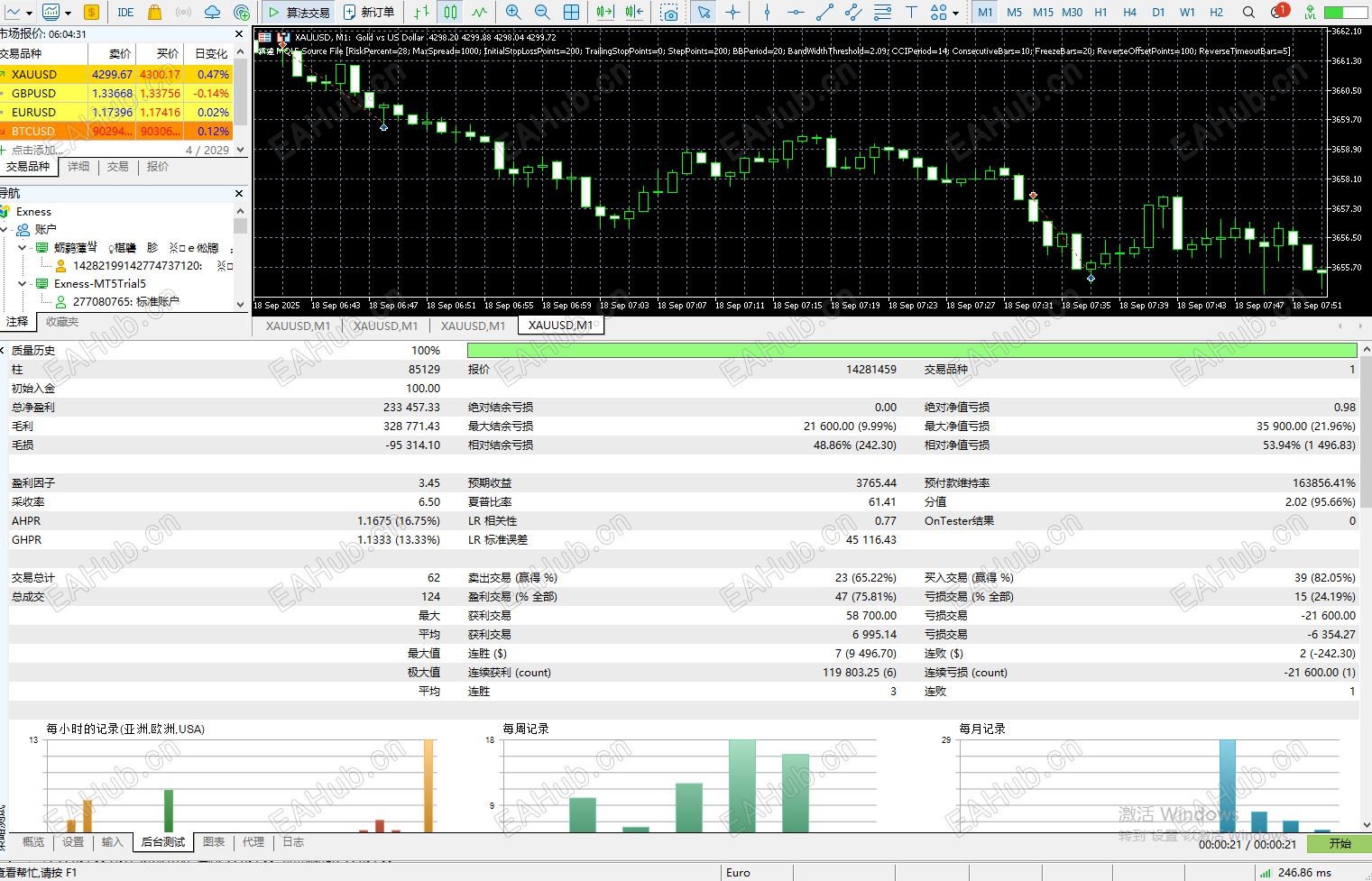Viewport: 1372px width, 881px height.
Task: Switch to the 输入 inputs tab
Action: [112, 842]
